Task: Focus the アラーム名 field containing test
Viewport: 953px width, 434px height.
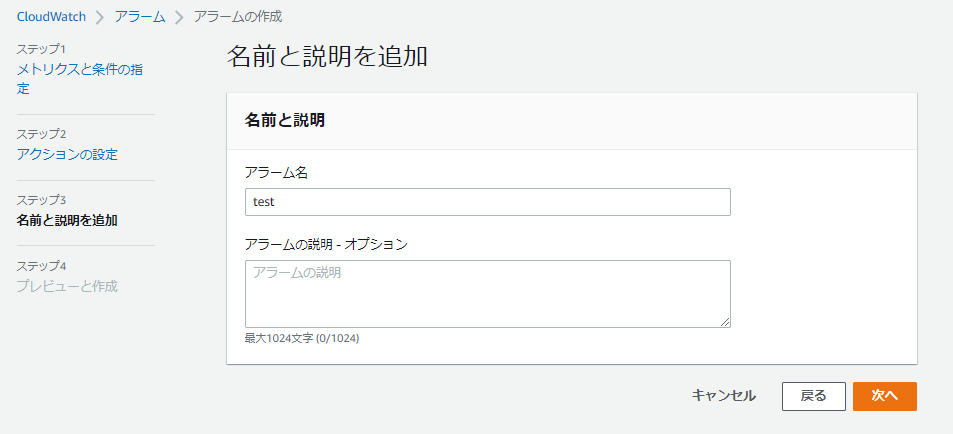Action: pyautogui.click(x=487, y=202)
